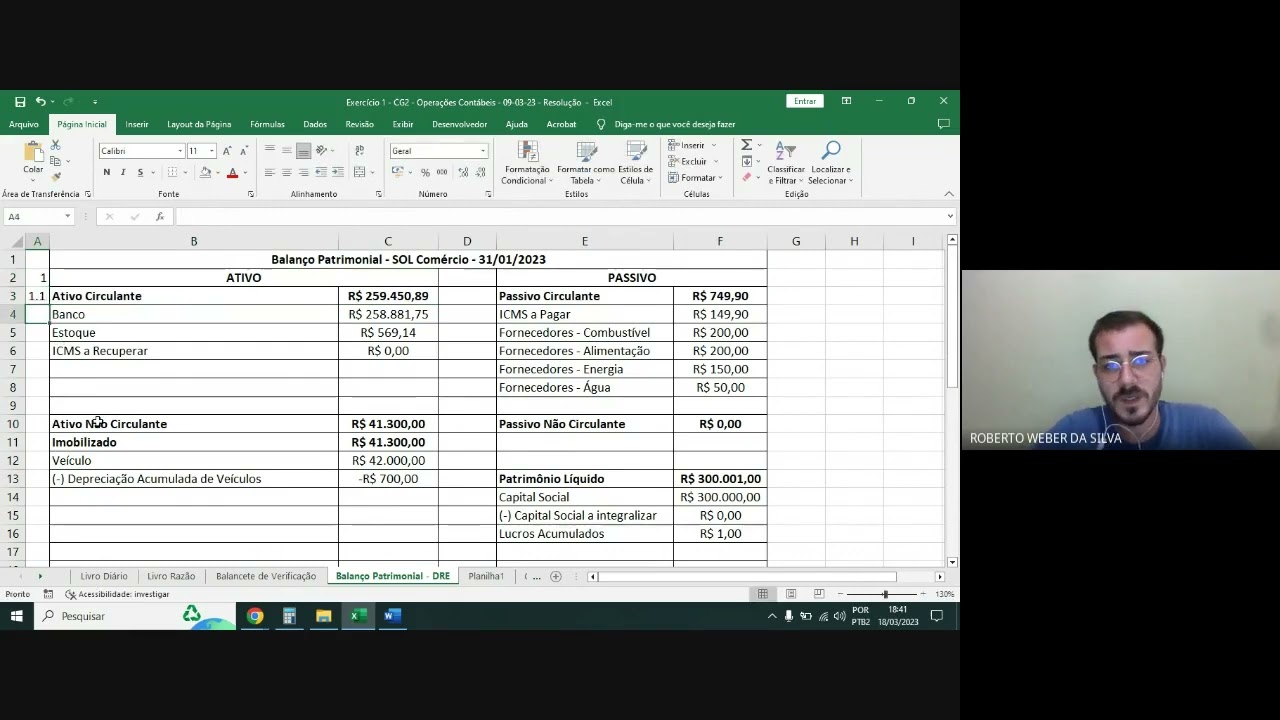Click Acessibilidade: investigar in status bar
Screen dimensions: 1280x720
117,594
